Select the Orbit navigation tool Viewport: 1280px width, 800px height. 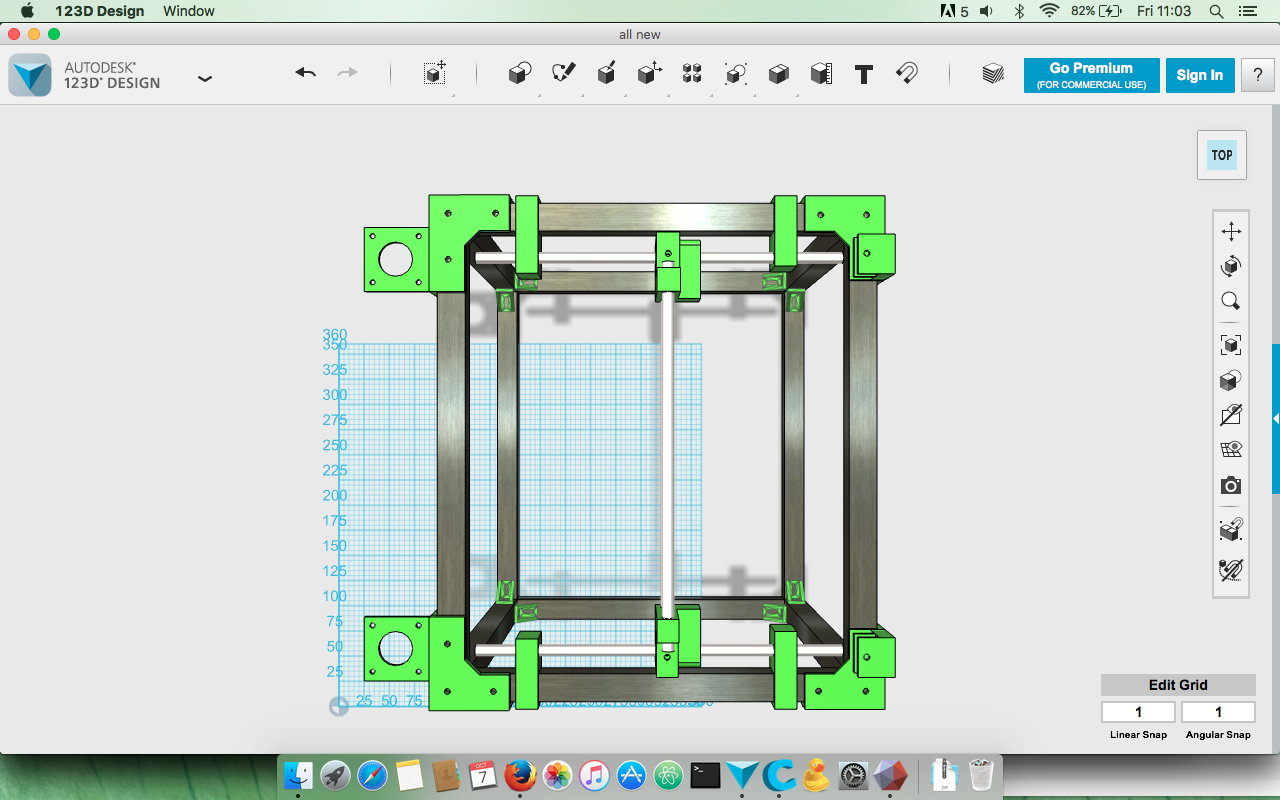tap(1231, 266)
